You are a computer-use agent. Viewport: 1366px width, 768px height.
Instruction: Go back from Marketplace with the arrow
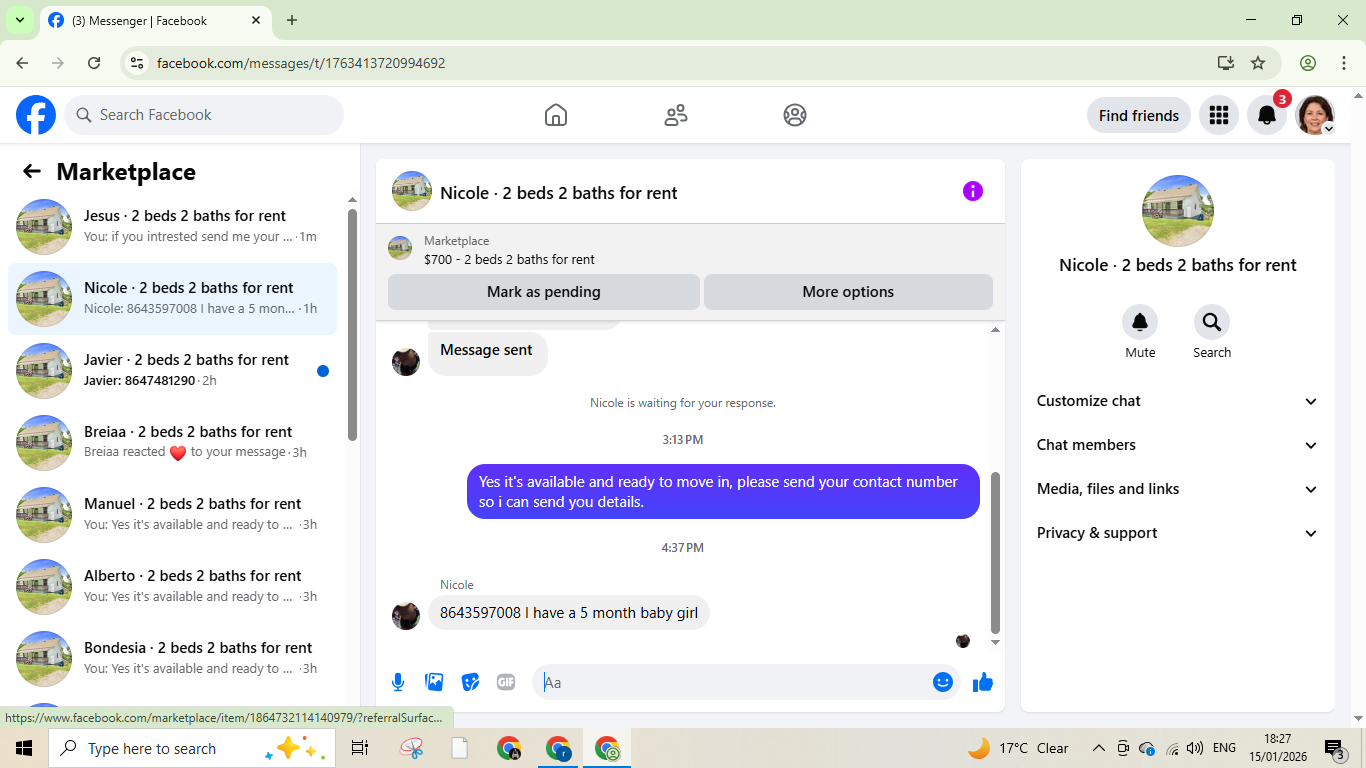(32, 172)
